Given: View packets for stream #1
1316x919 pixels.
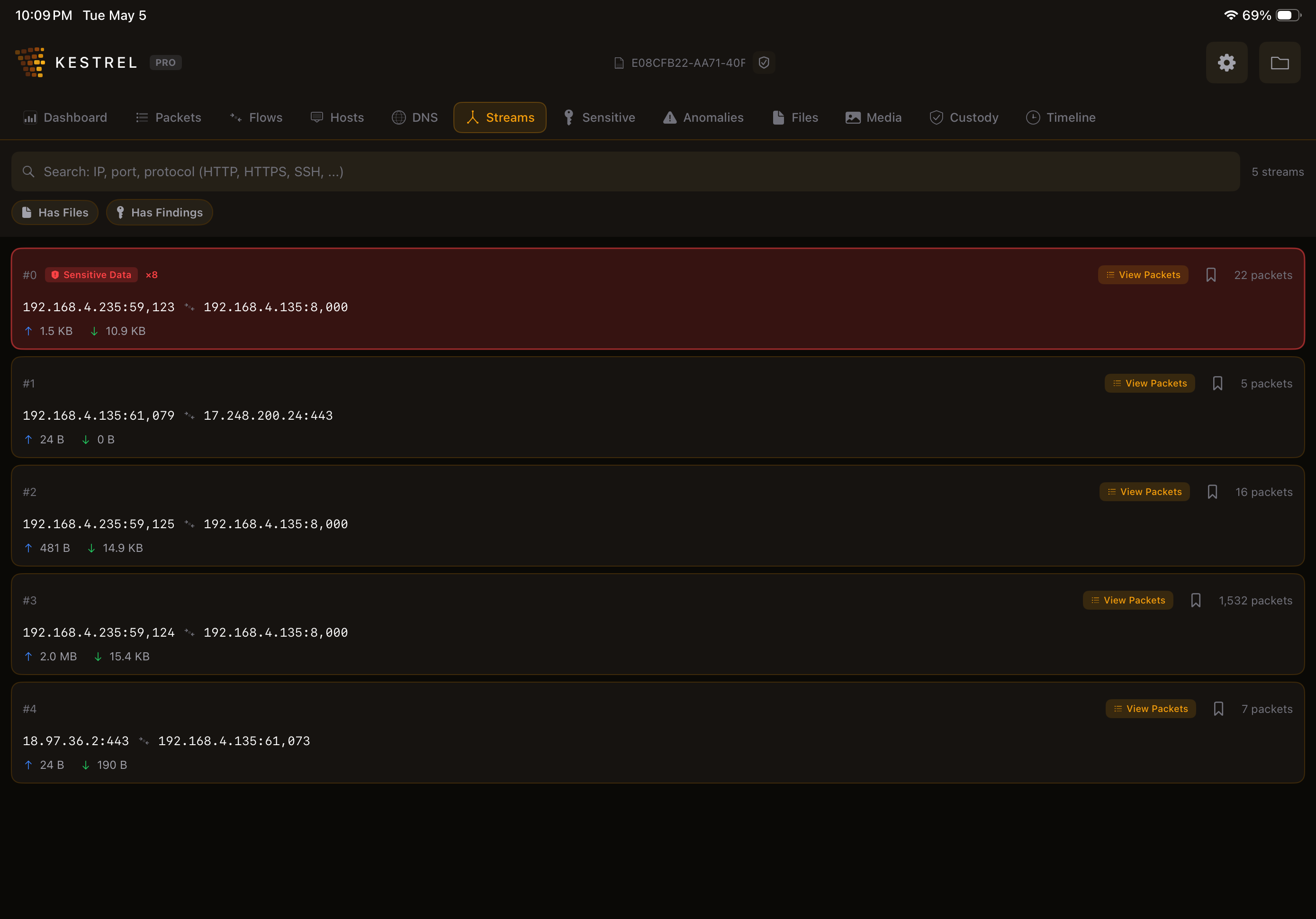Looking at the screenshot, I should (x=1150, y=383).
